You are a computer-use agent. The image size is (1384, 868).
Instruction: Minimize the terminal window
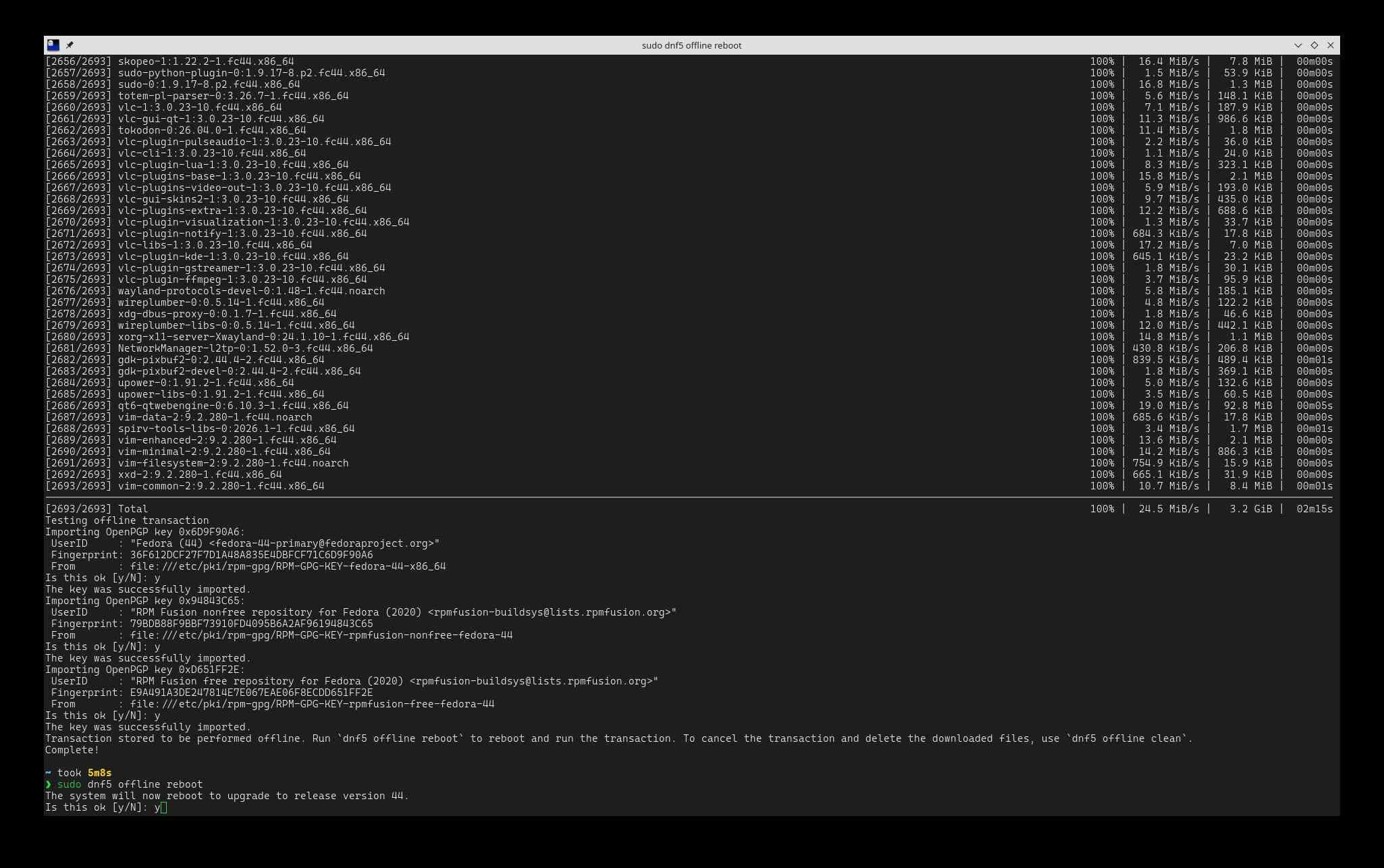[x=1298, y=45]
